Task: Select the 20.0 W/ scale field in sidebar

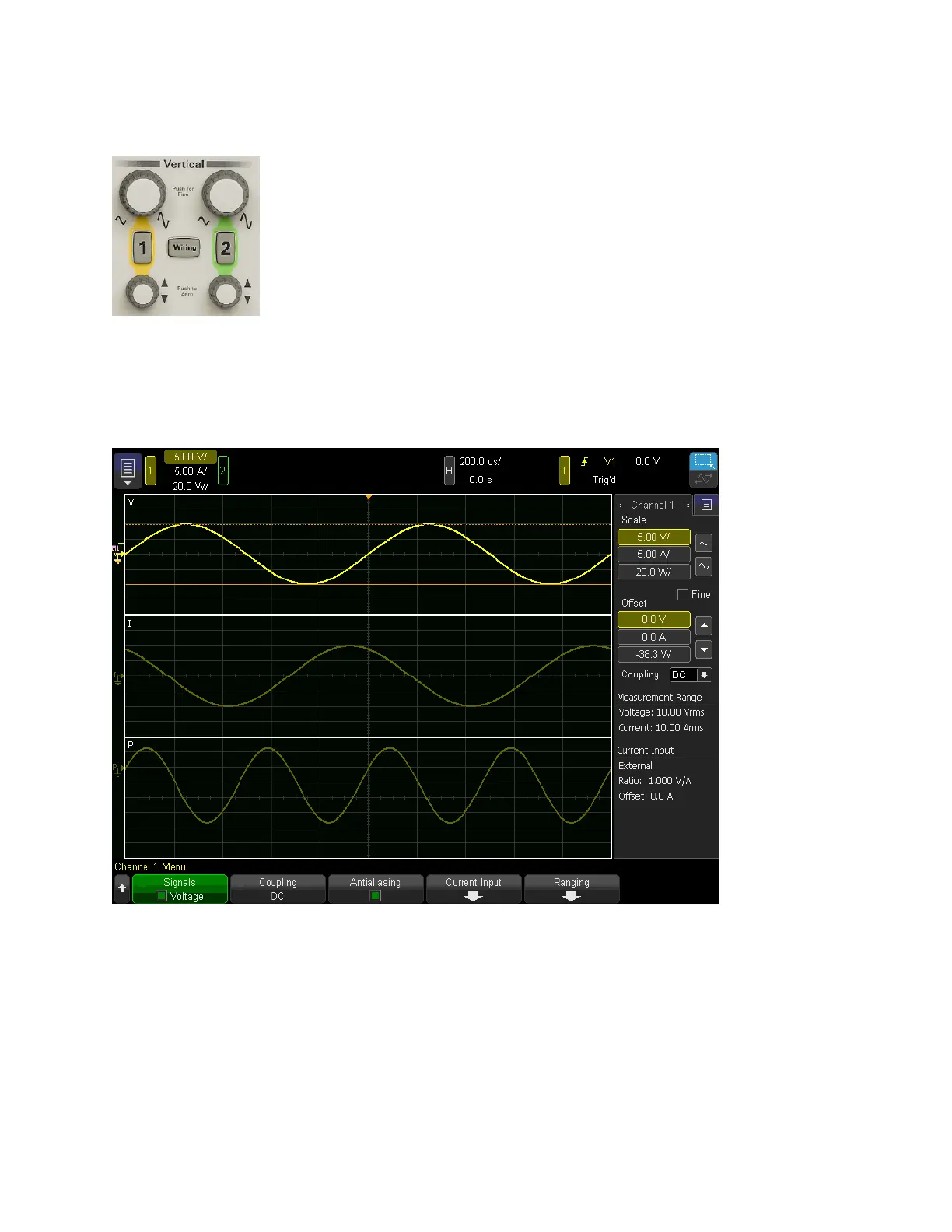Action: (653, 572)
